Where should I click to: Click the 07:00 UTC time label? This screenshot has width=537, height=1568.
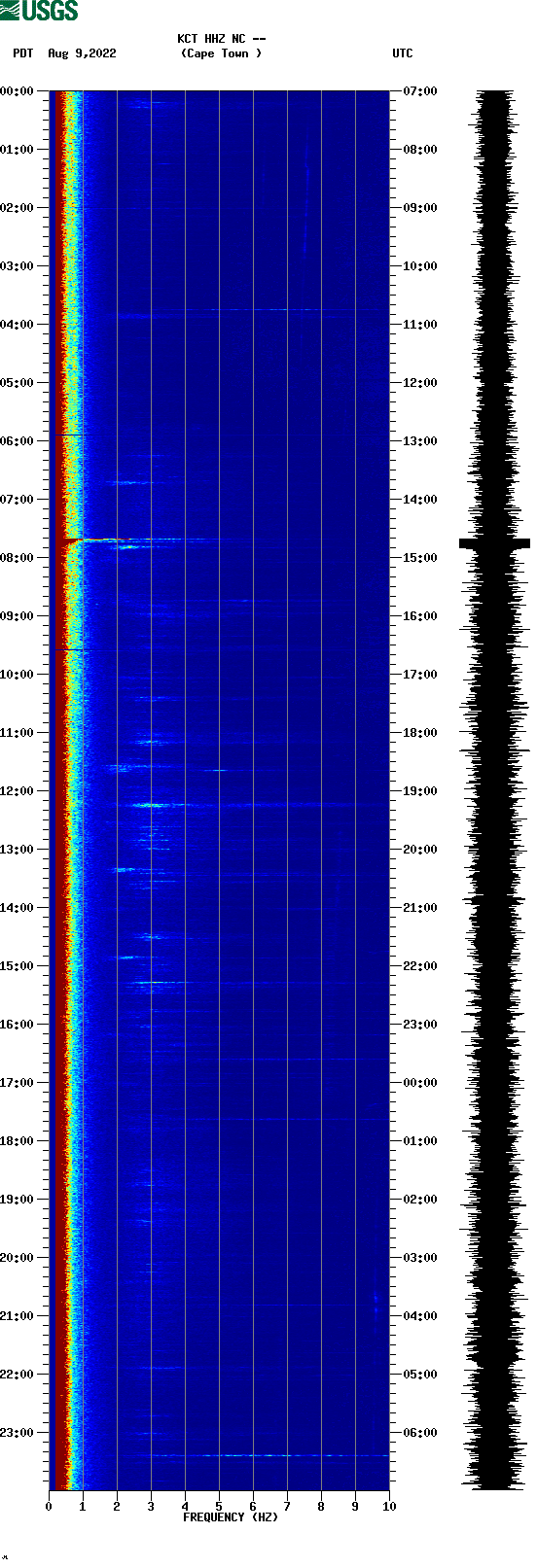[419, 91]
